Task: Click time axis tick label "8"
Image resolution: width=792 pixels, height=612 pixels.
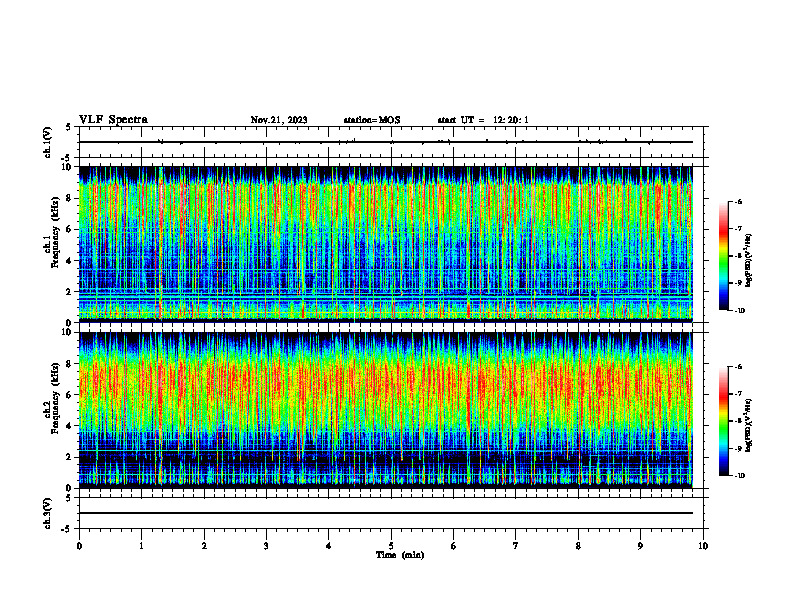Action: (578, 546)
